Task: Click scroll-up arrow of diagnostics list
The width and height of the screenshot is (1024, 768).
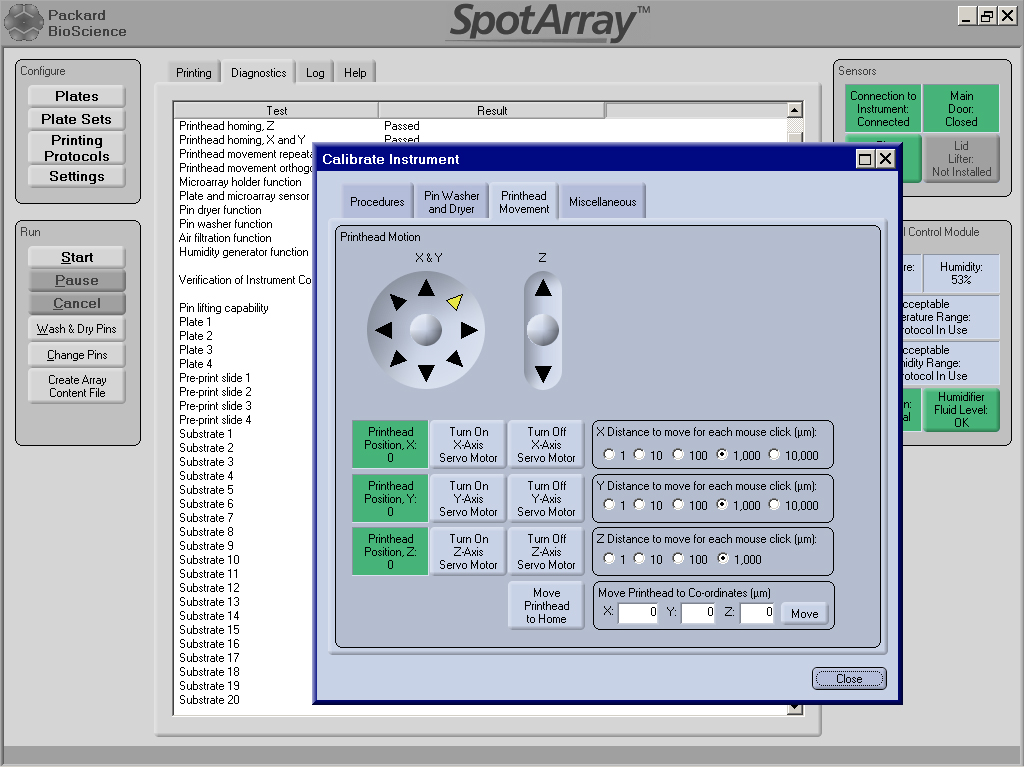Action: pyautogui.click(x=795, y=110)
